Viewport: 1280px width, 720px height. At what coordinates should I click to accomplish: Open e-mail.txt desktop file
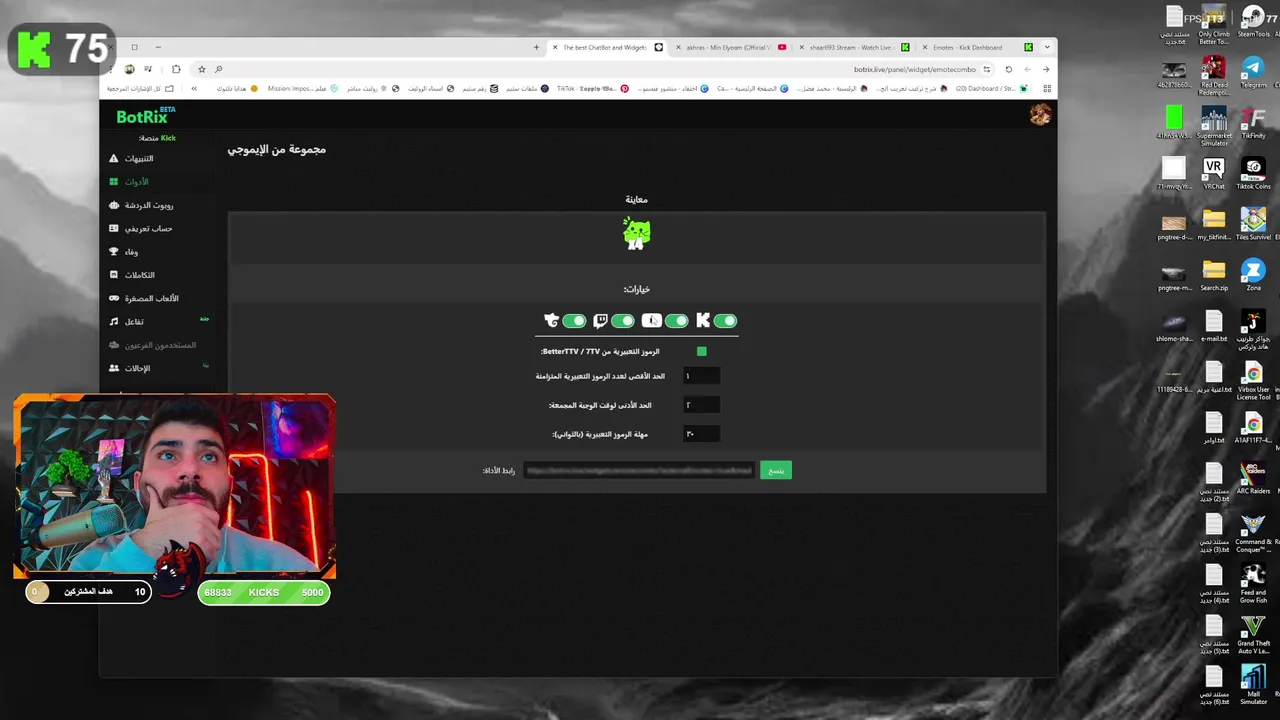[x=1214, y=326]
